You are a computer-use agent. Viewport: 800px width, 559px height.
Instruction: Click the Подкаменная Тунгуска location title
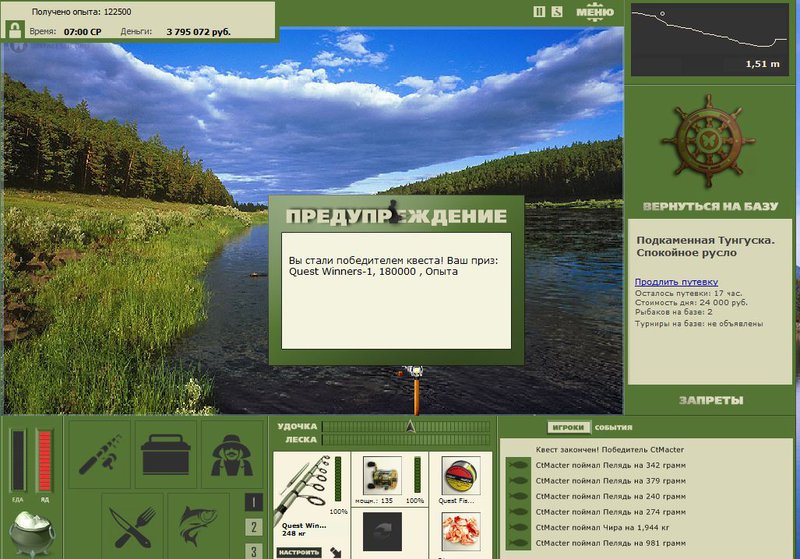(x=705, y=246)
